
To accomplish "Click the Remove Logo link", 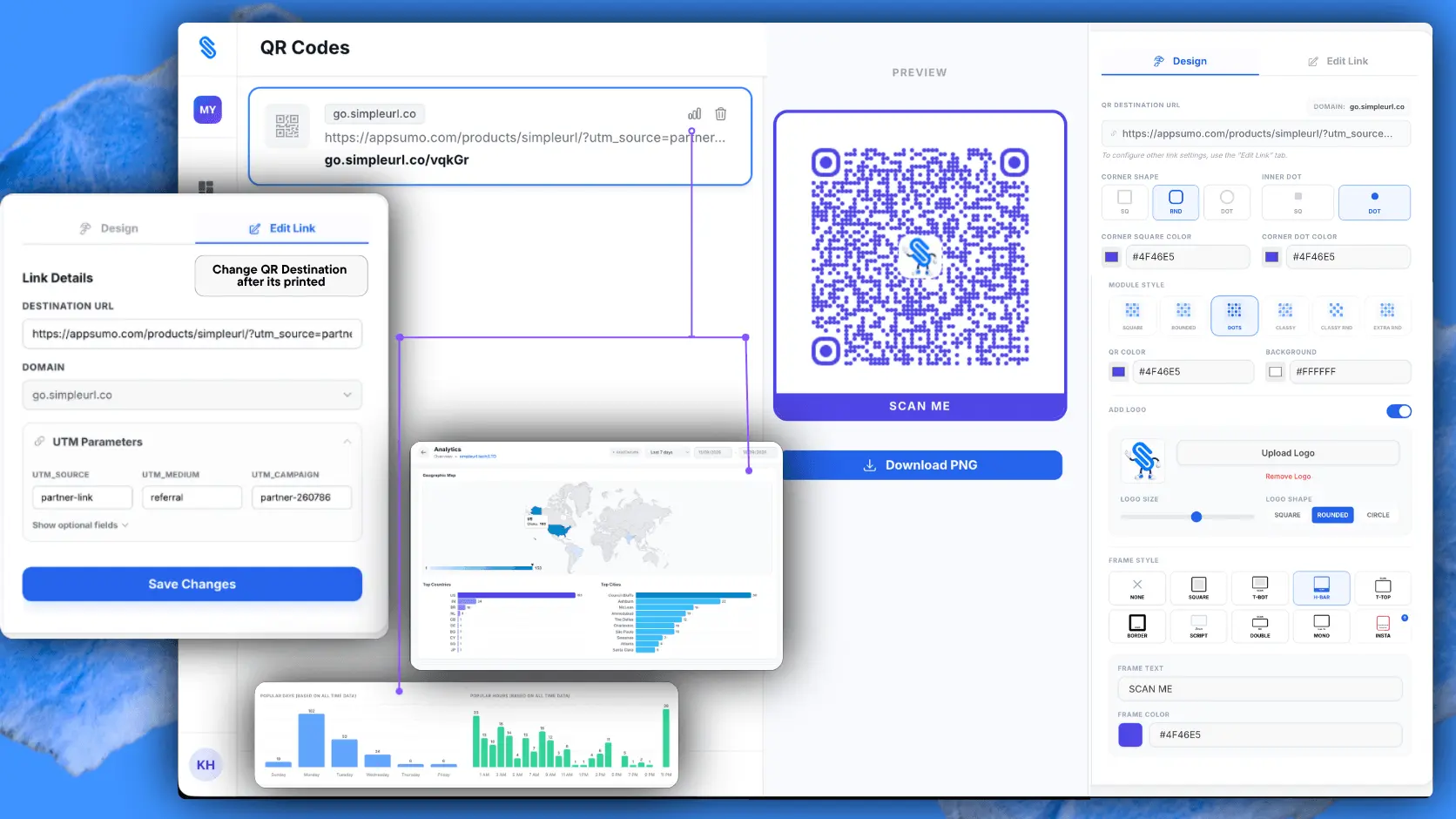I will [1288, 477].
